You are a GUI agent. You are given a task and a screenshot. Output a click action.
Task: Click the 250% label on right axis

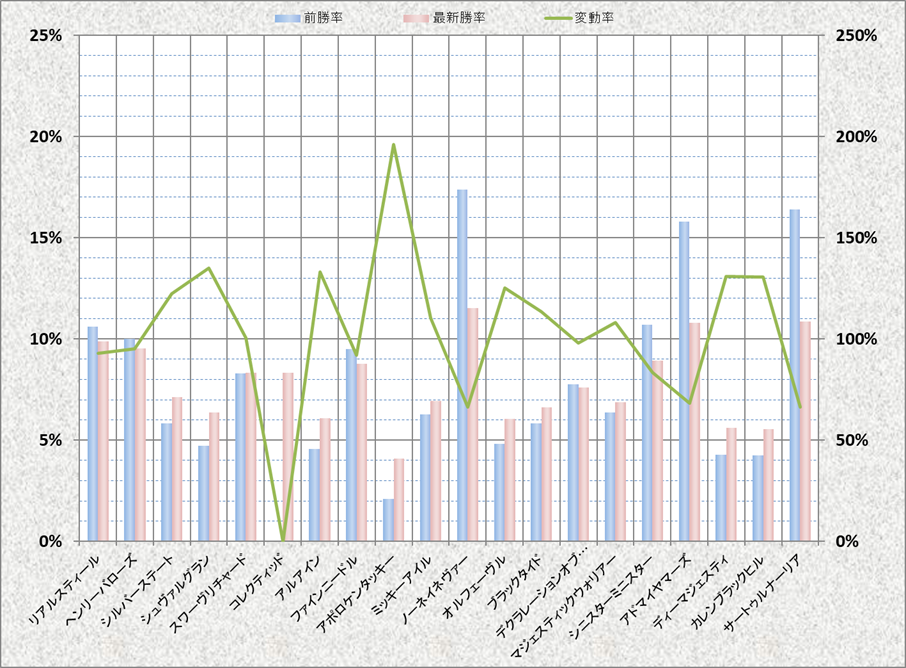857,35
